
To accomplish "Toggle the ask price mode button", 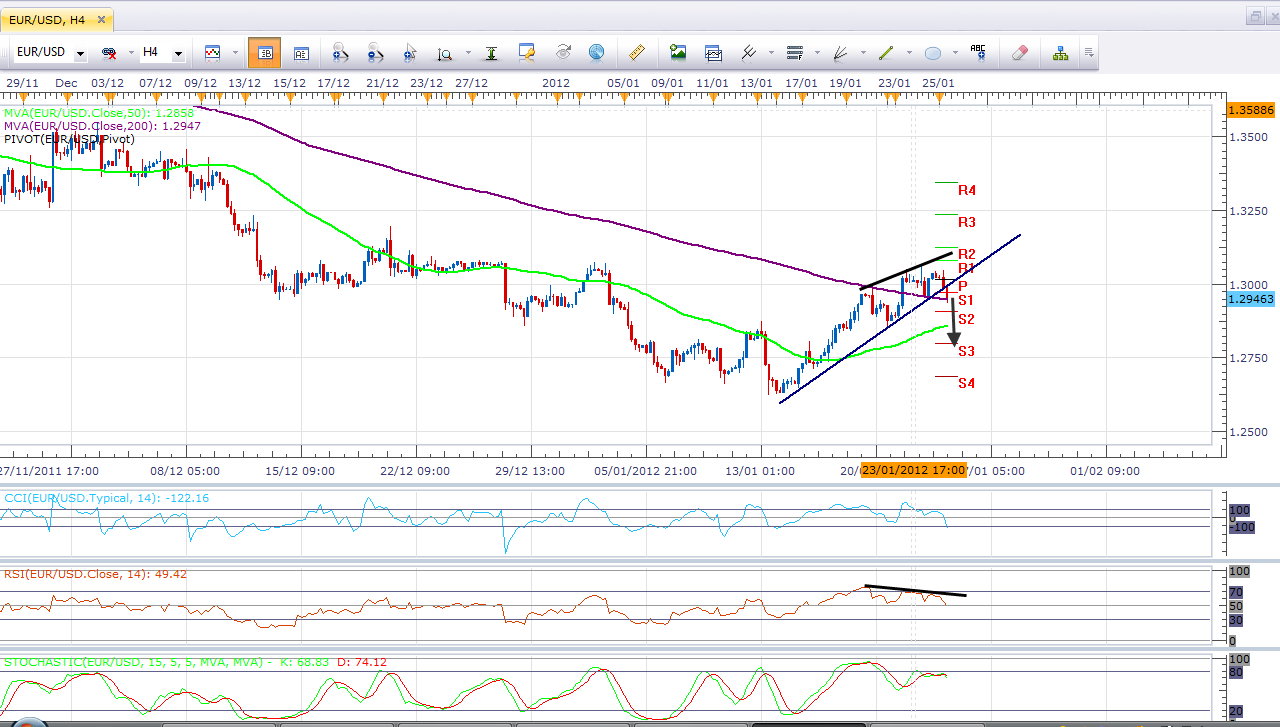I will click(x=301, y=53).
